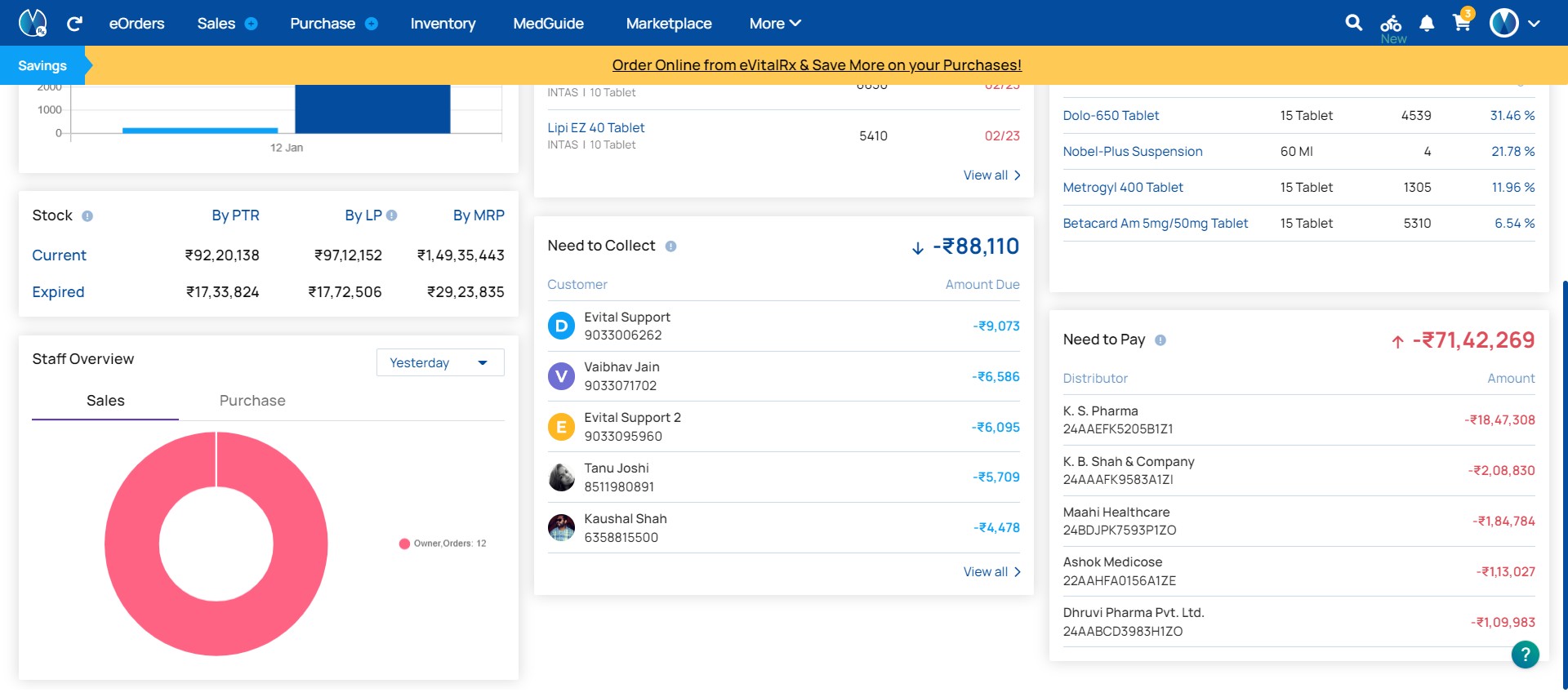Select By MRP column header
The width and height of the screenshot is (1568, 697).
tap(479, 215)
